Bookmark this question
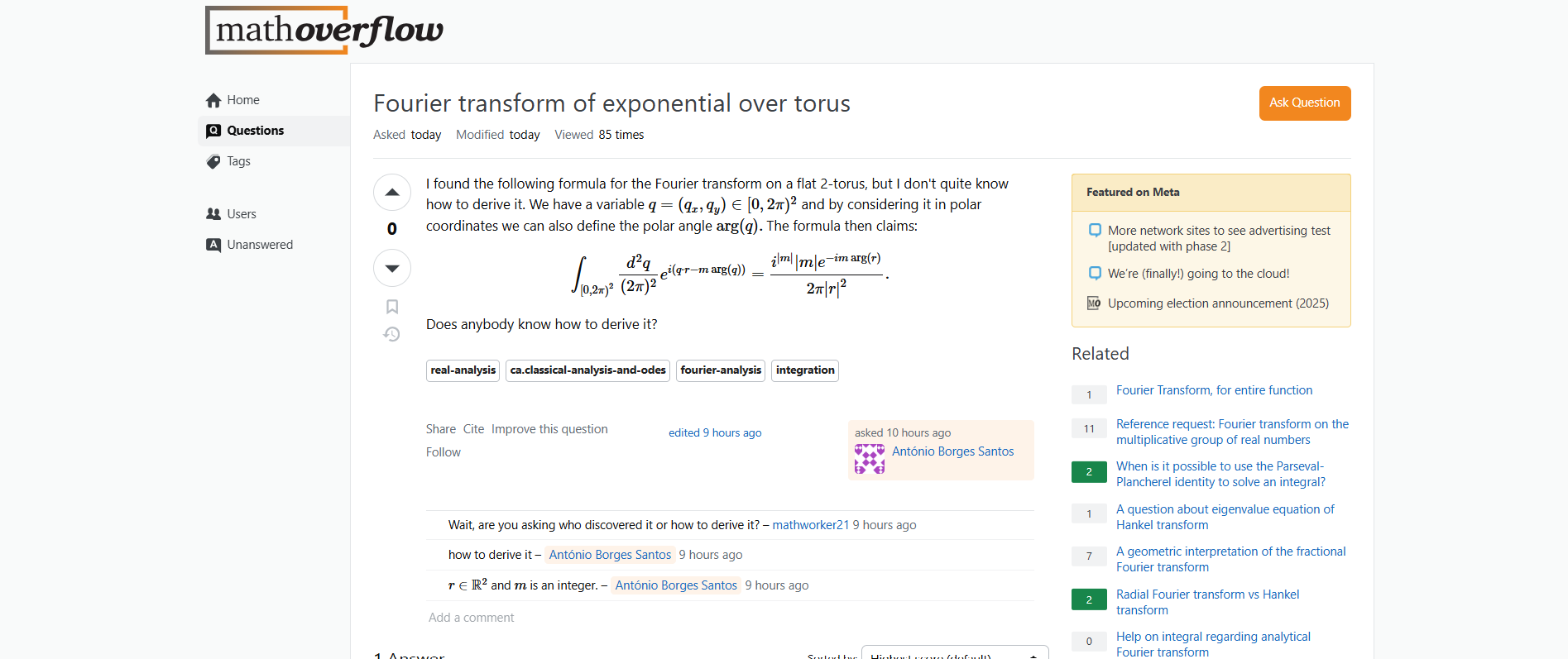 pyautogui.click(x=392, y=307)
